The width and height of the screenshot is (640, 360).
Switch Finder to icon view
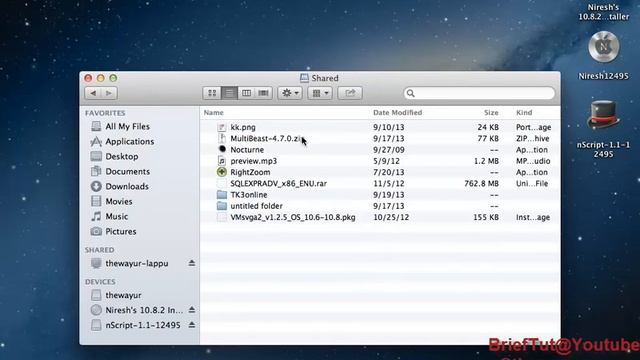212,93
